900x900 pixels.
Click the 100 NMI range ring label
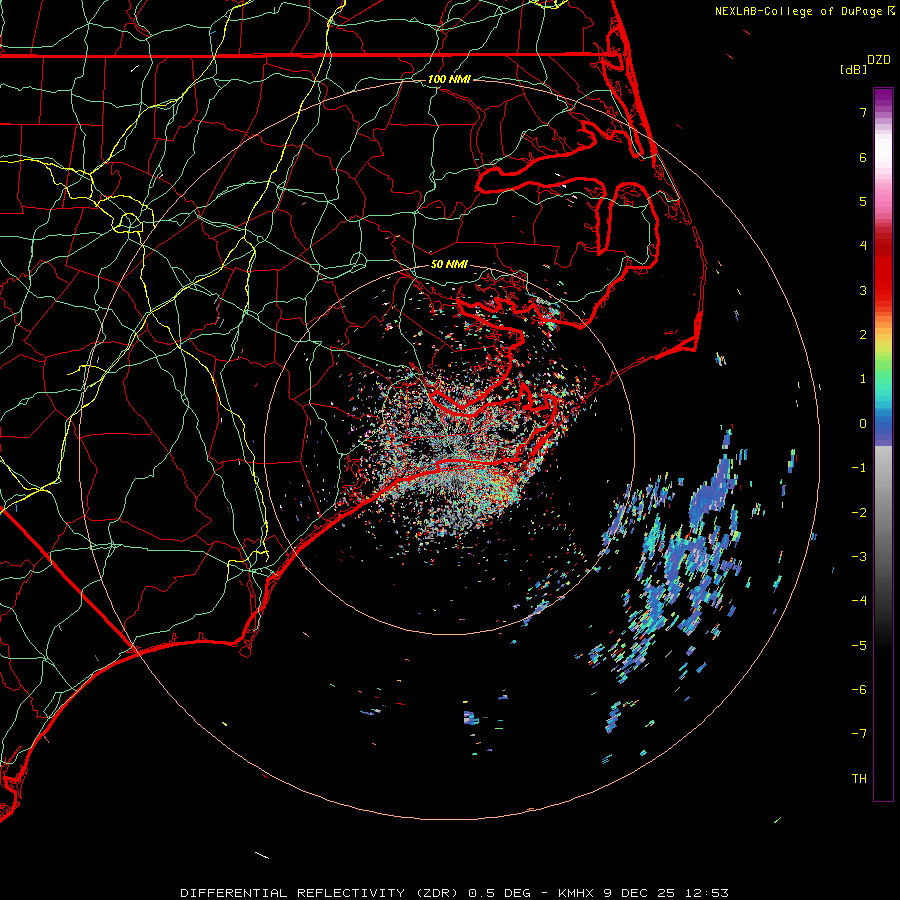coord(449,79)
